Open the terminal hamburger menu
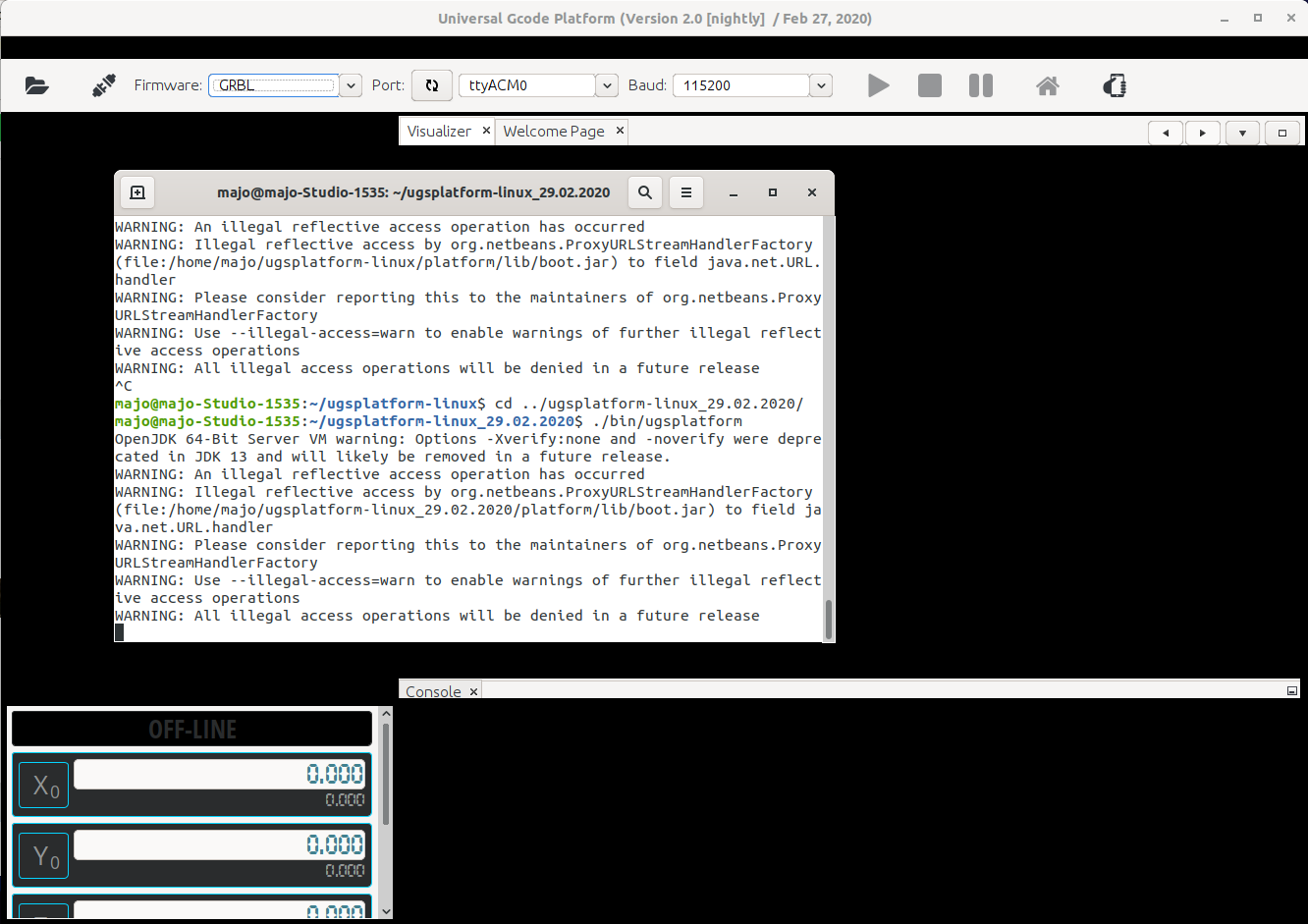The height and width of the screenshot is (924, 1308). (686, 192)
